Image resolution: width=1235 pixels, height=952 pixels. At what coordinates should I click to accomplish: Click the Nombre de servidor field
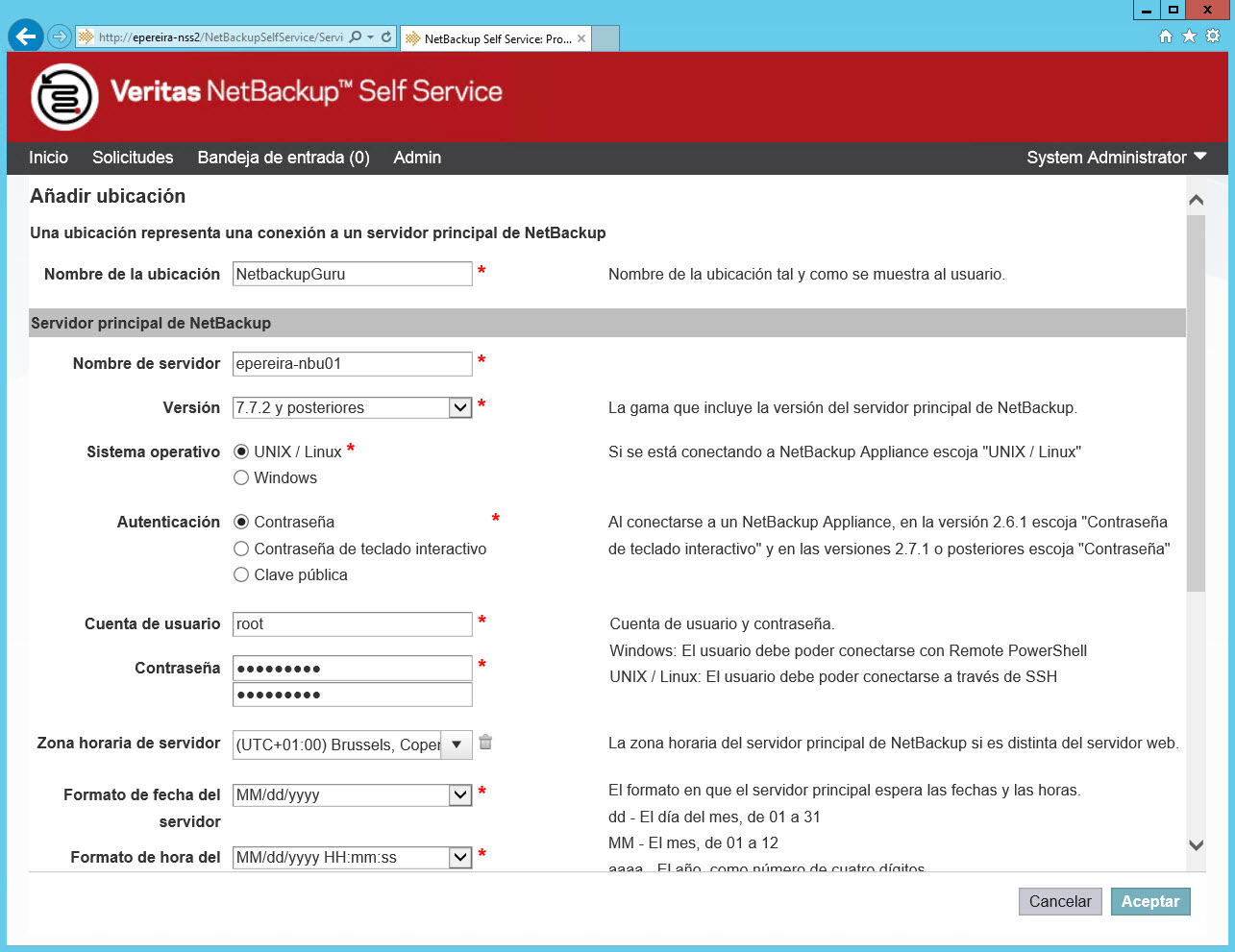coord(353,363)
